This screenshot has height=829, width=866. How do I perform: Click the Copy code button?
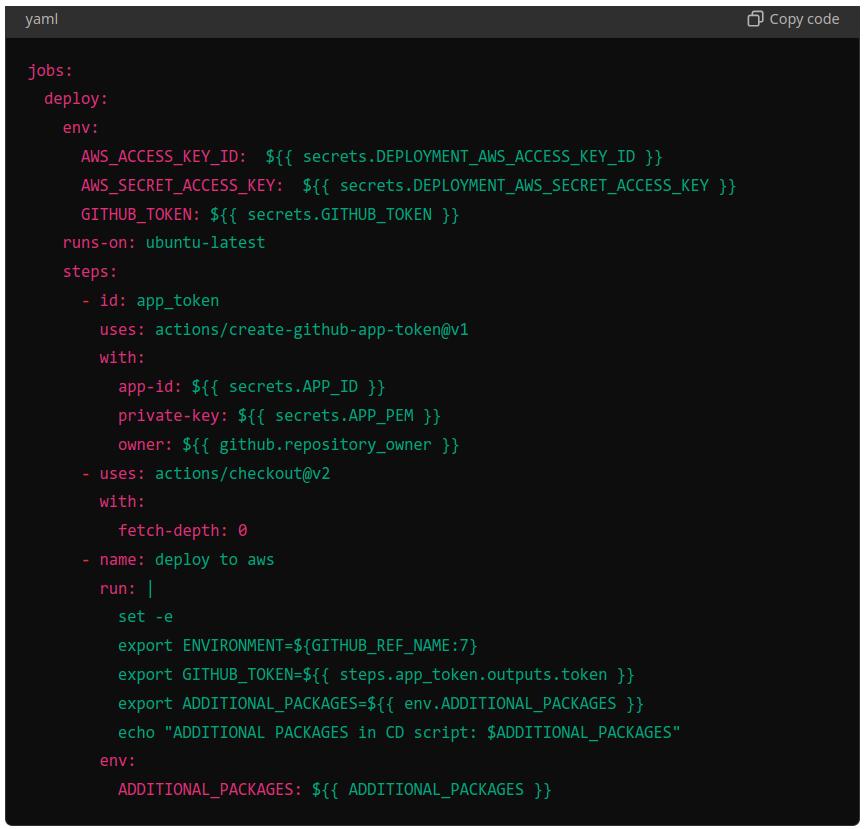click(x=793, y=19)
